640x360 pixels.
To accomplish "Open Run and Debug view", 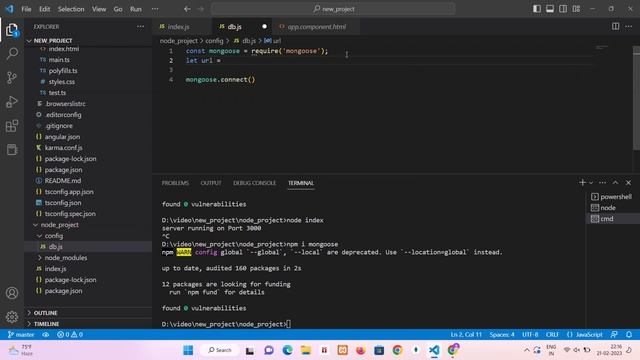I will [12, 102].
